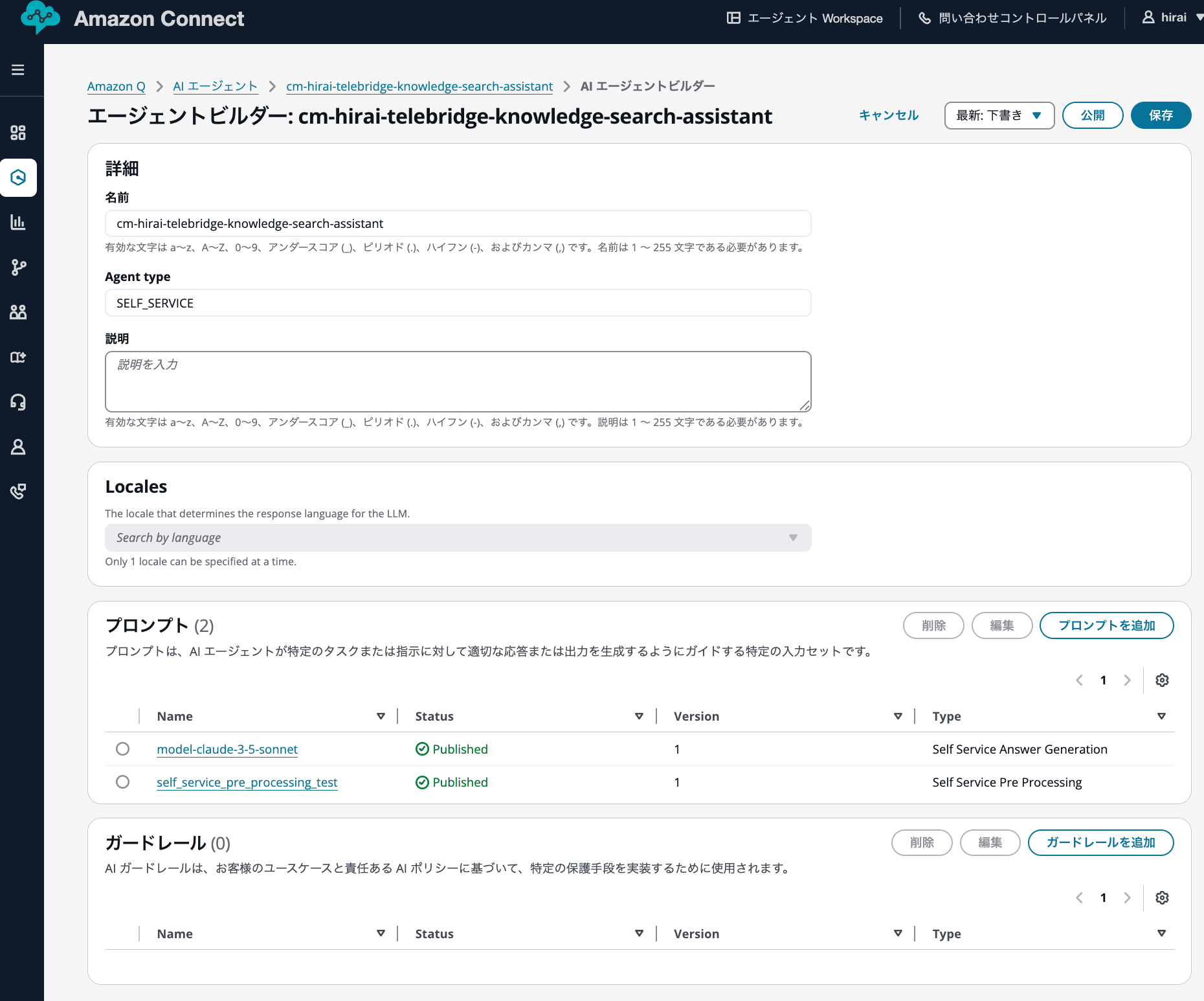Click the Amazon Q breadcrumb link
This screenshot has width=1204, height=1001.
116,86
